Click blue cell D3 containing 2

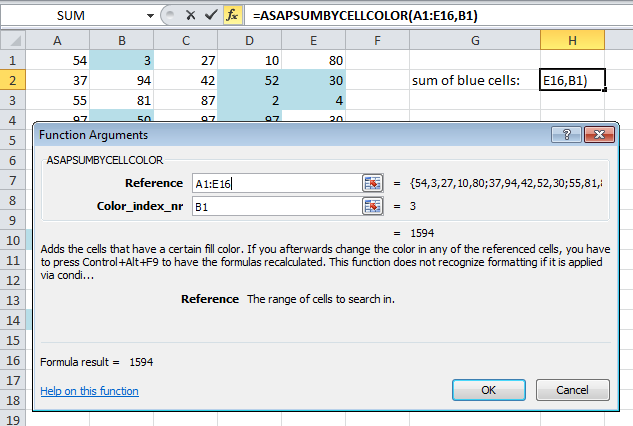(249, 100)
